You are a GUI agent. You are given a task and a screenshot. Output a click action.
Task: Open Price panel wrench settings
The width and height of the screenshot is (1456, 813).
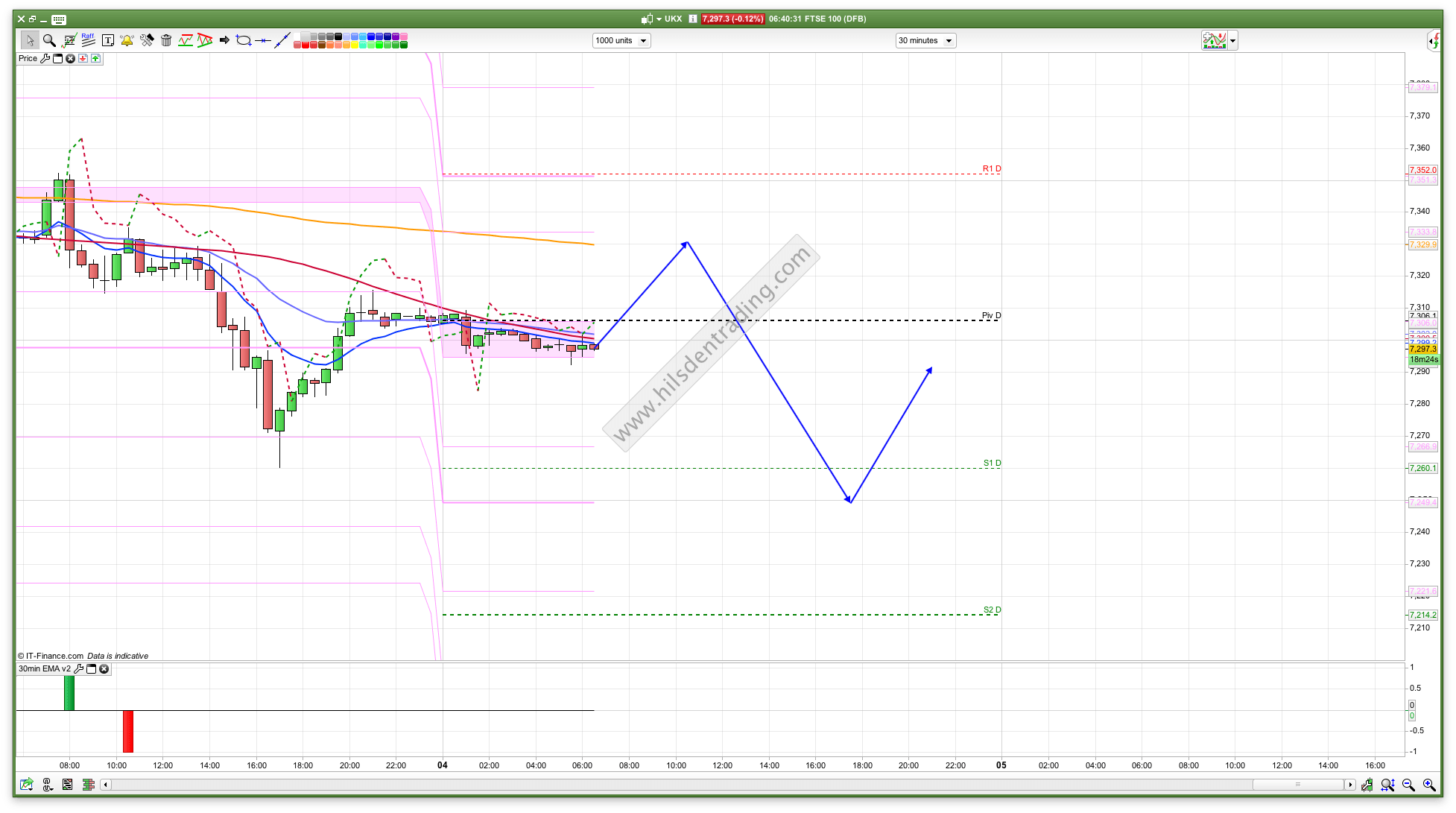45,58
